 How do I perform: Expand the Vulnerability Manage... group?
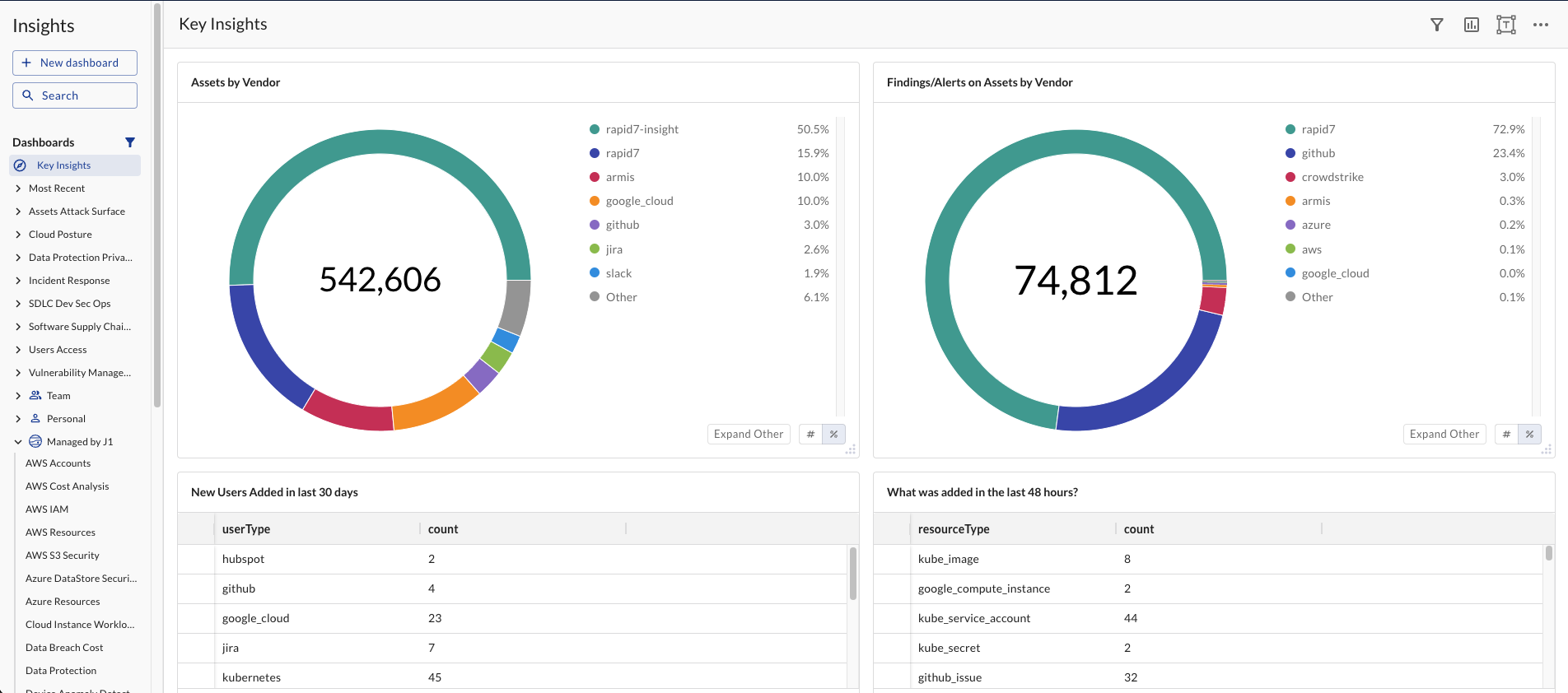click(x=18, y=373)
